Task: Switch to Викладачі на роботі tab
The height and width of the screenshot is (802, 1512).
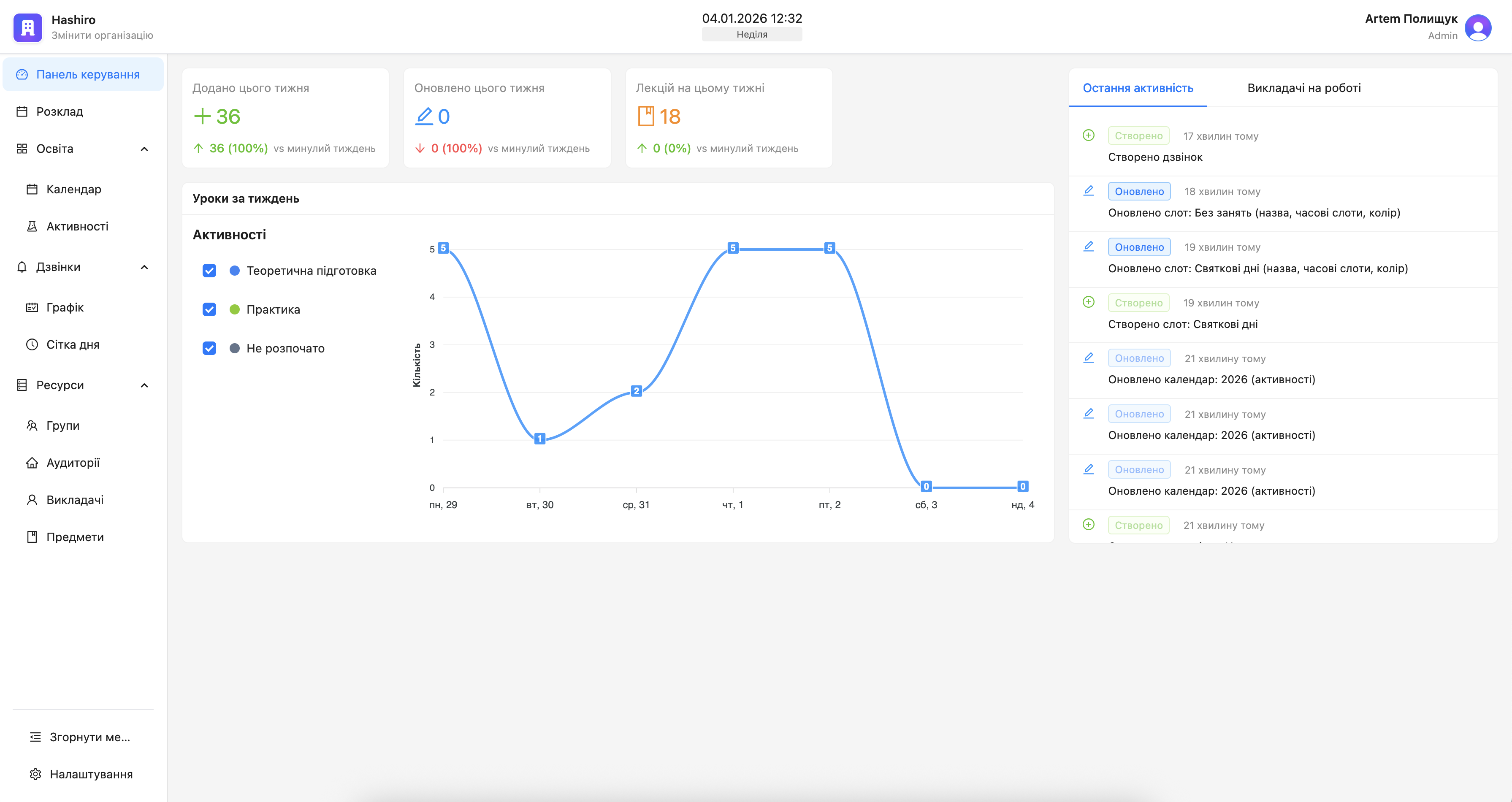Action: point(1303,88)
